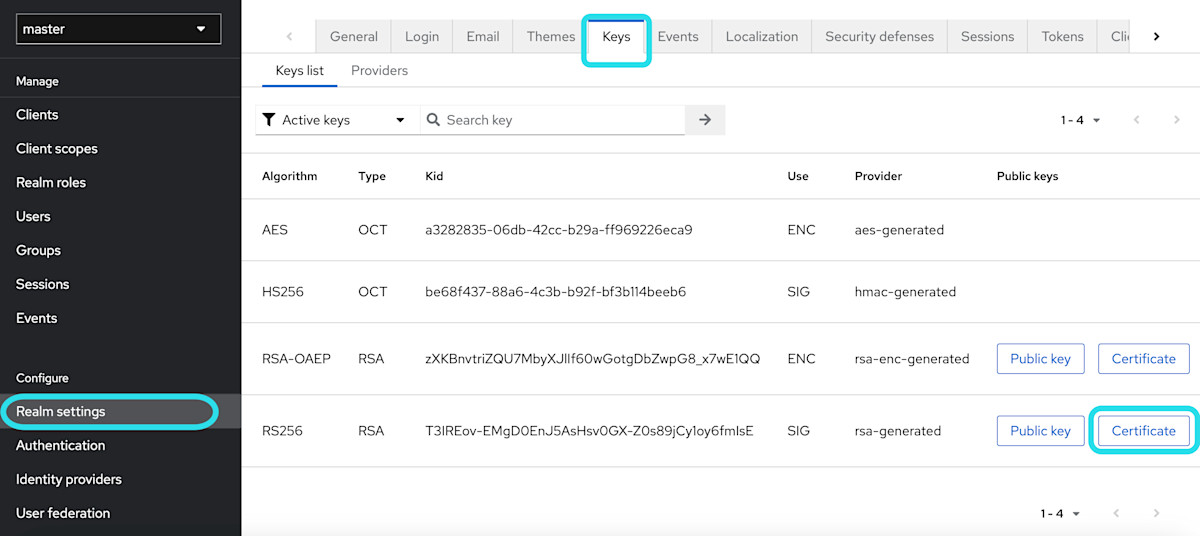Download Certificate for the RS256 key
This screenshot has height=536, width=1200.
(1143, 431)
